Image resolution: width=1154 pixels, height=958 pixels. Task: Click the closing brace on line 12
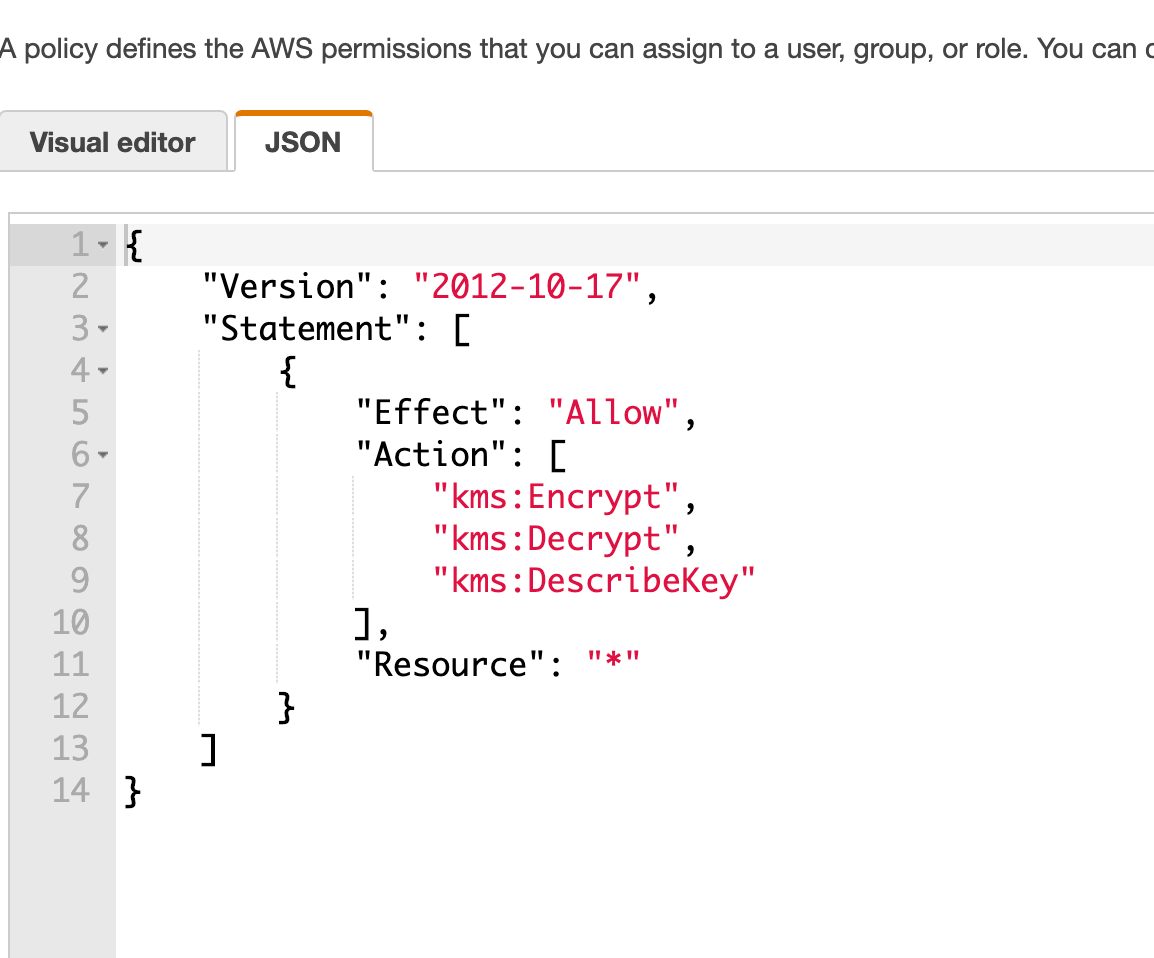pyautogui.click(x=286, y=708)
